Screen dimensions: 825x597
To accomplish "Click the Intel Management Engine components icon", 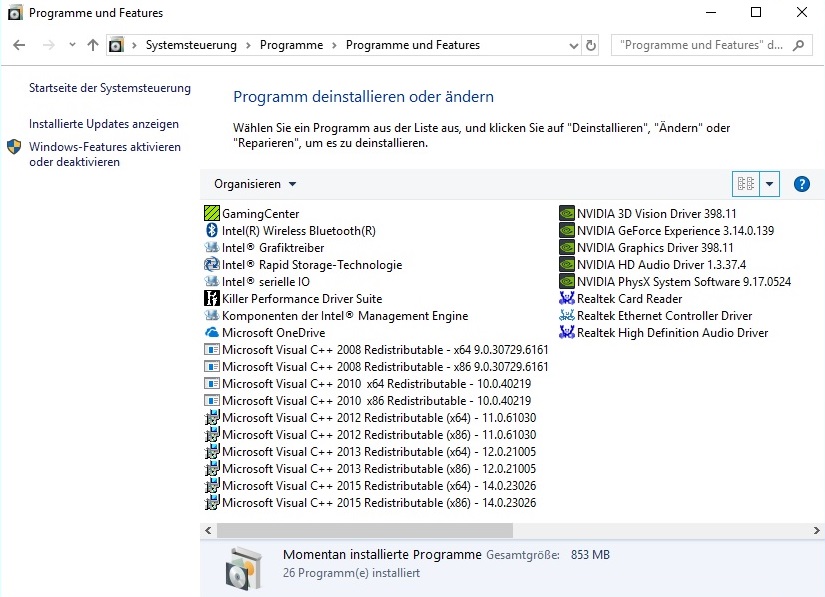I will point(212,316).
